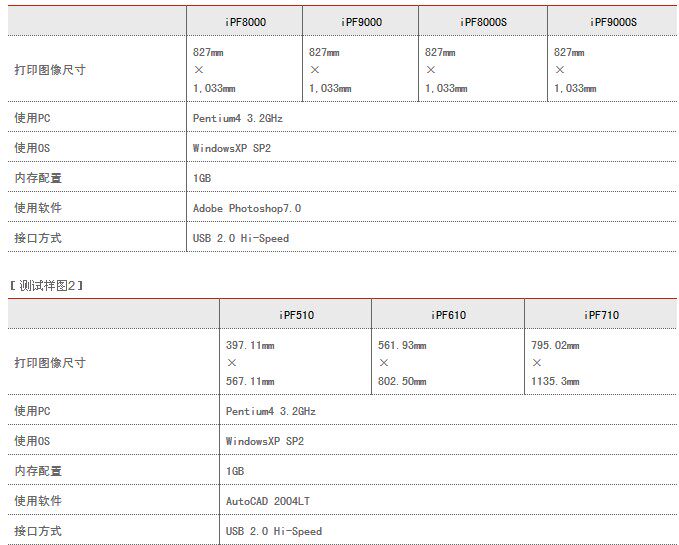Viewport: 679px width, 545px height.
Task: Select the 802.50mm value under iPF610
Action: [x=402, y=381]
